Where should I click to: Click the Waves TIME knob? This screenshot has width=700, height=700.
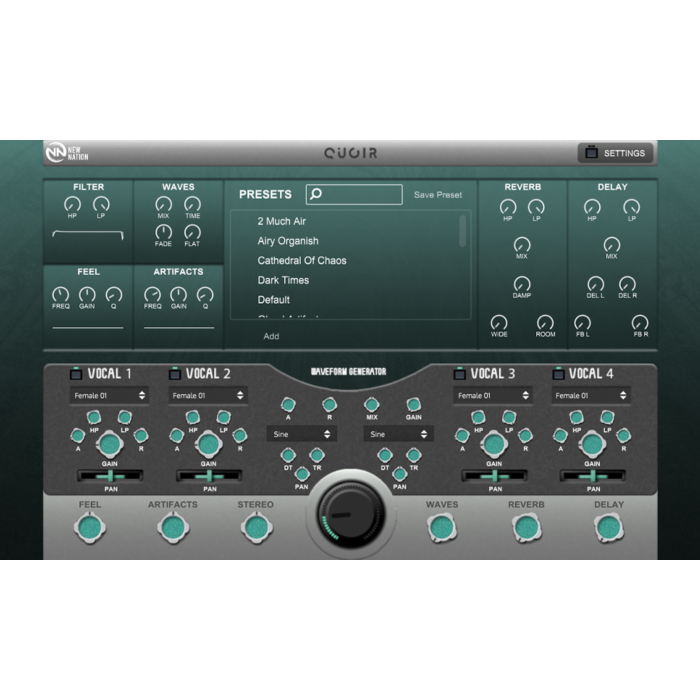click(192, 204)
